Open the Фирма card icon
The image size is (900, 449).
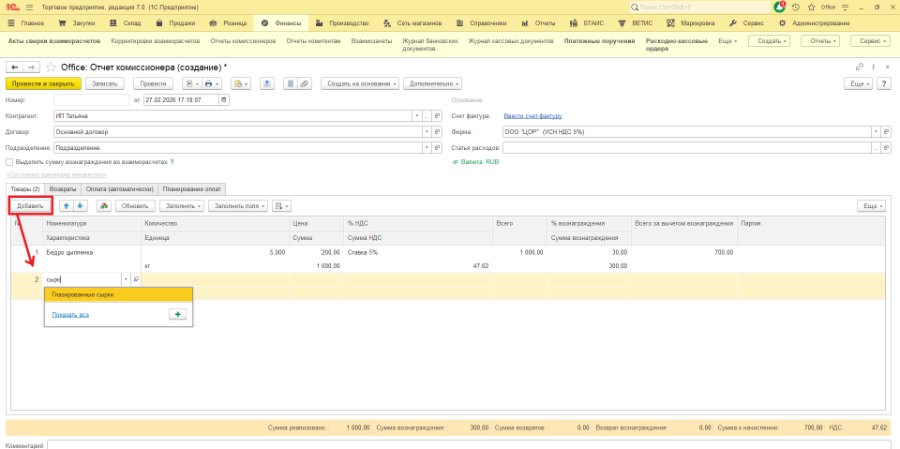coord(886,131)
